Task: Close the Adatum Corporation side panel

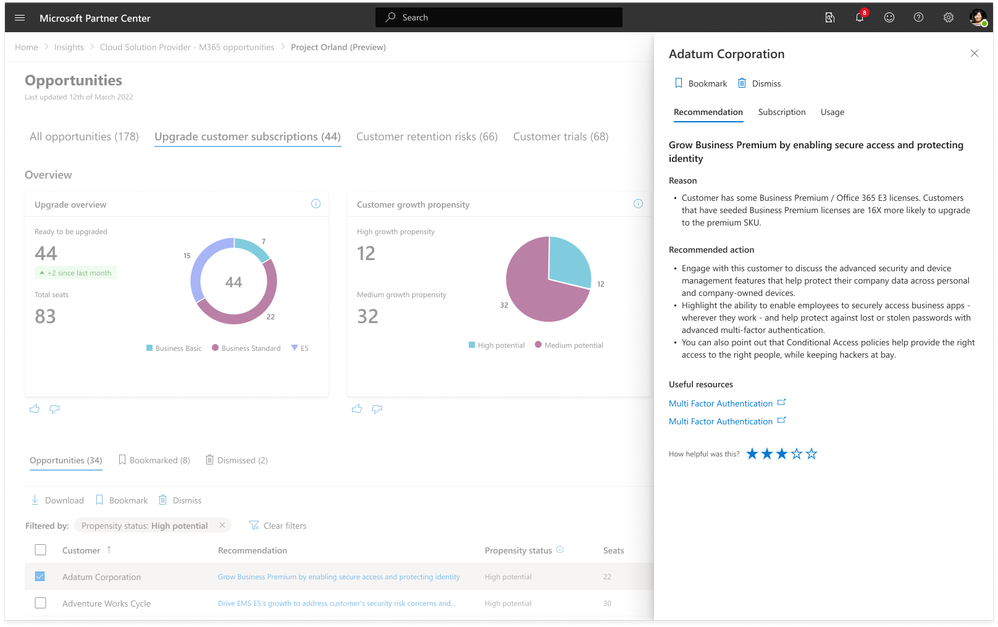Action: pos(974,53)
